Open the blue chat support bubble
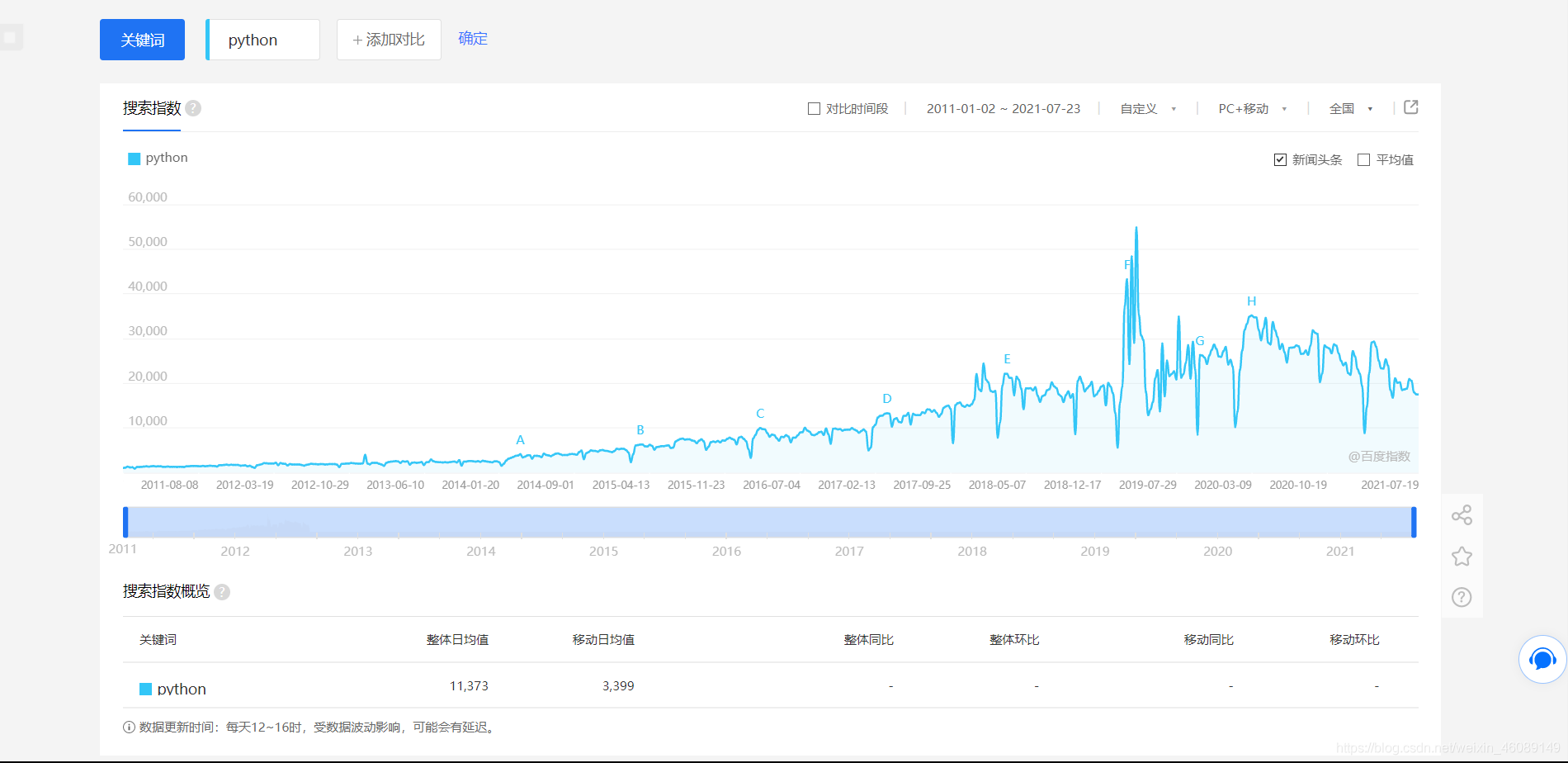This screenshot has height=763, width=1568. click(x=1542, y=659)
